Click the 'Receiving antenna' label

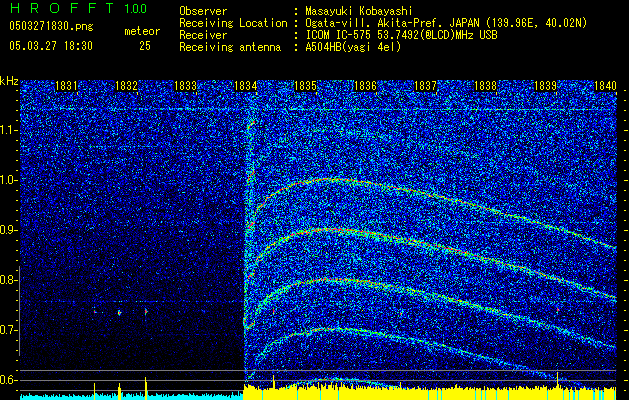point(230,47)
